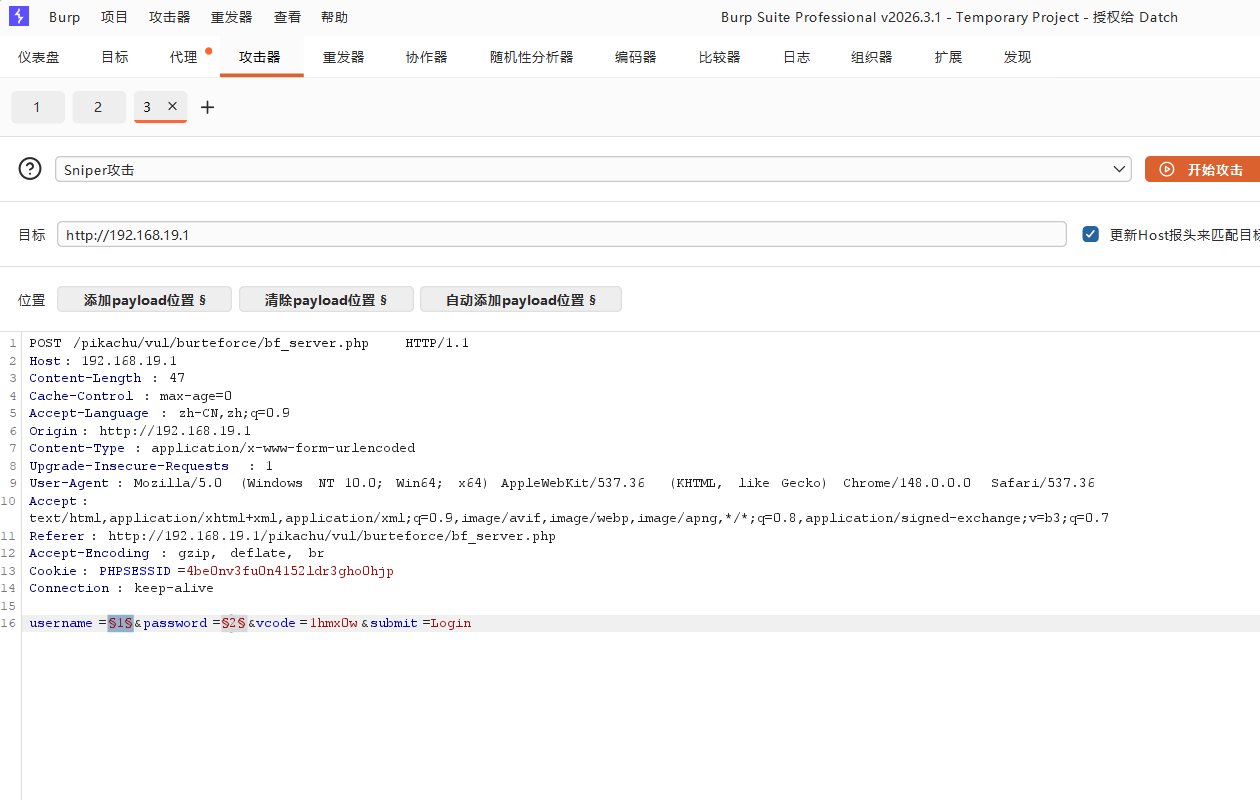Image resolution: width=1260 pixels, height=800 pixels.
Task: Click the Origin header line
Action: click(140, 431)
